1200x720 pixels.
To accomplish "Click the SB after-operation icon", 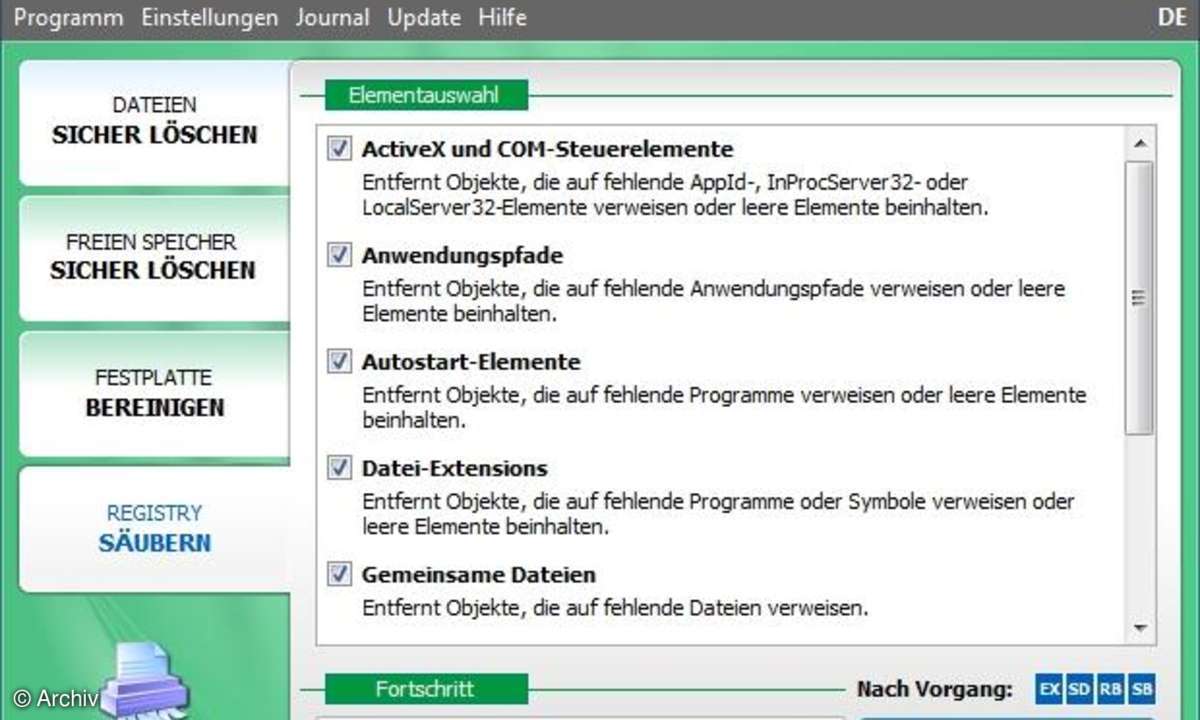I will (x=1142, y=689).
